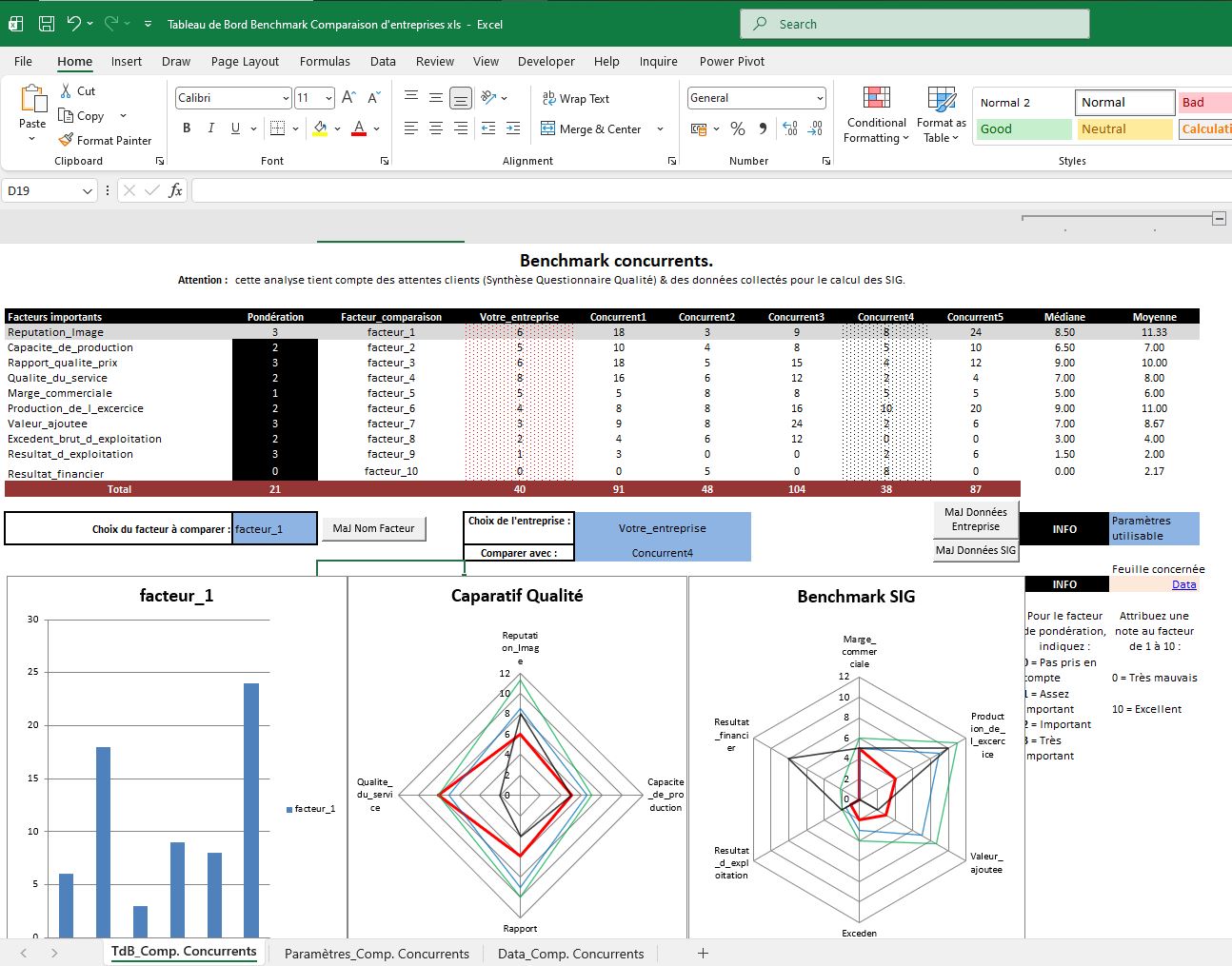The image size is (1232, 966).
Task: Click the Undo arrow icon
Action: coord(74,24)
